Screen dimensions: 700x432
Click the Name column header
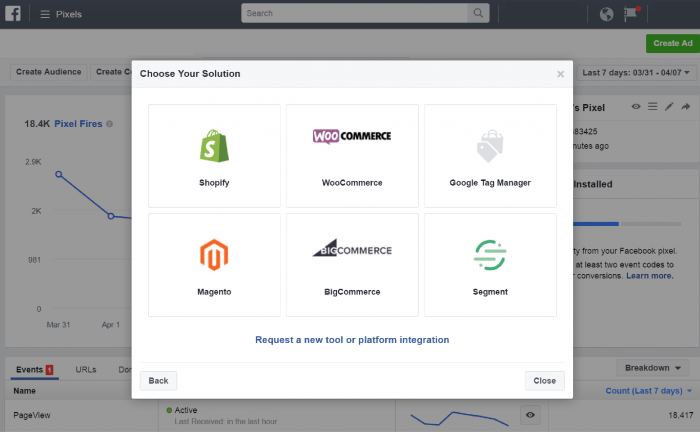pos(24,391)
